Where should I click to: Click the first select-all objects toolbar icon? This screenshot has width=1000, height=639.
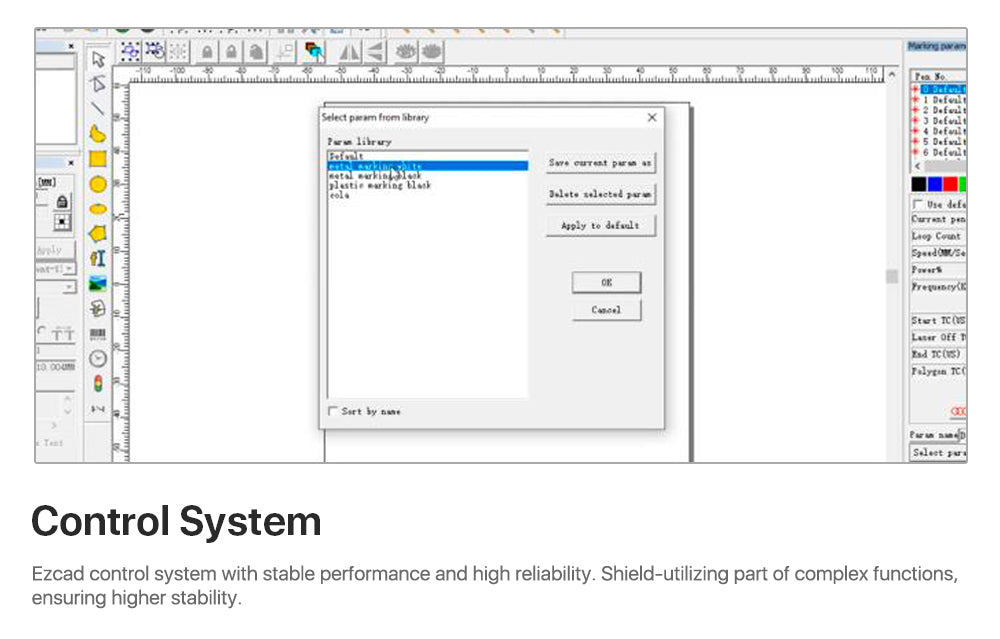(130, 52)
